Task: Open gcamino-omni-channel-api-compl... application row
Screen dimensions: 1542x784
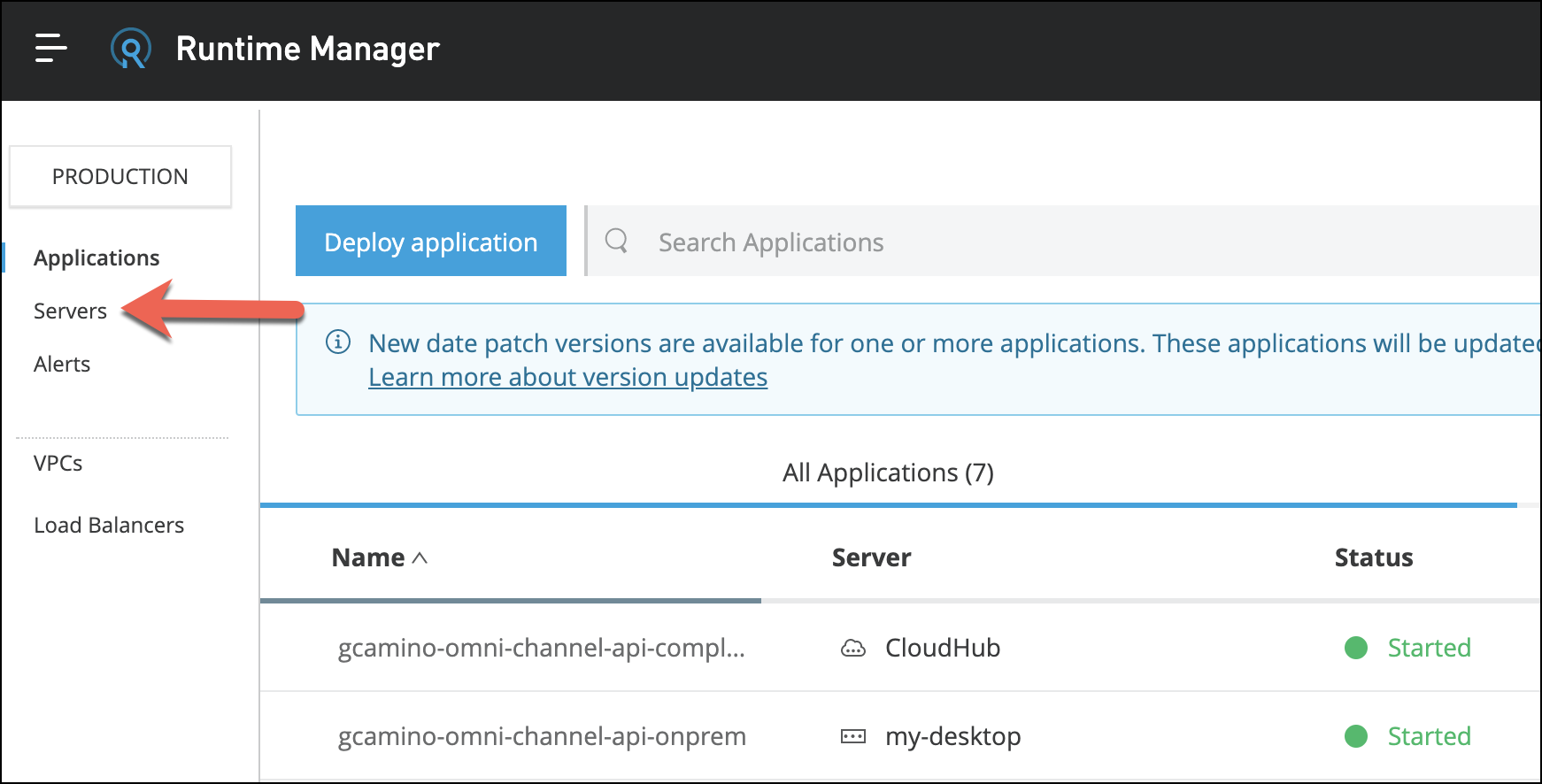Action: point(542,648)
